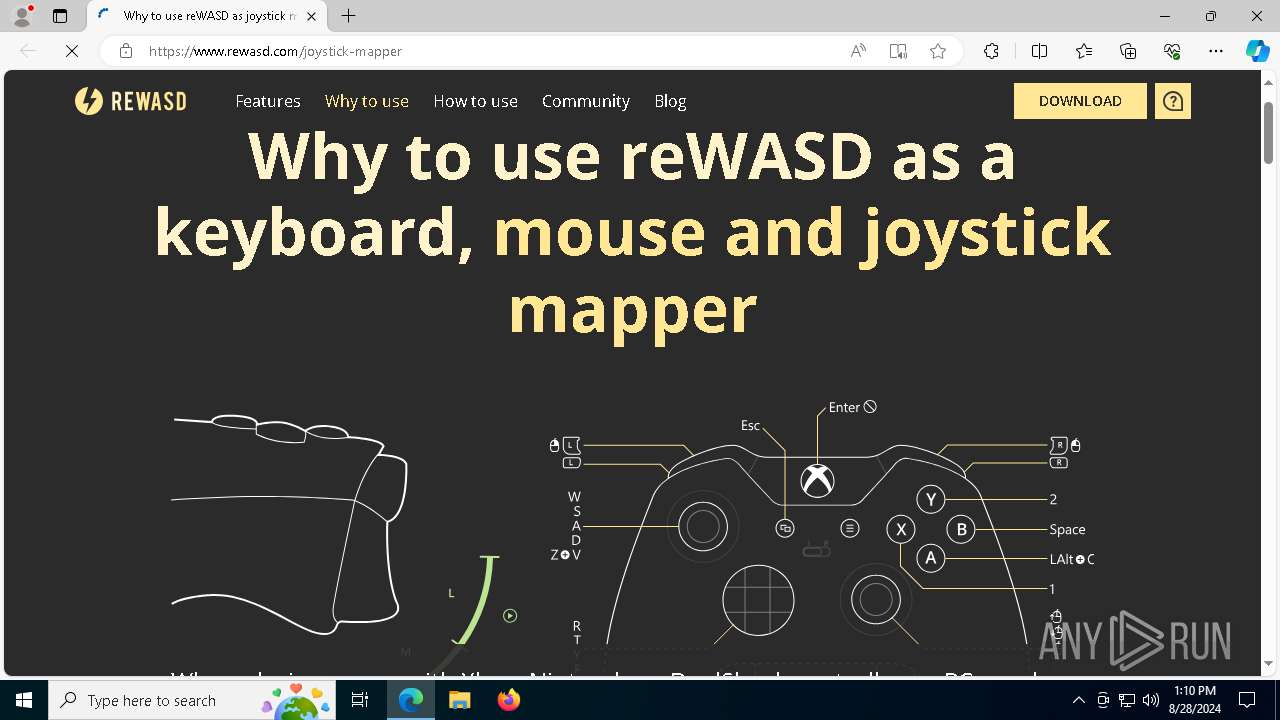The image size is (1280, 720).
Task: Close the reWASD browser tab
Action: 312,16
